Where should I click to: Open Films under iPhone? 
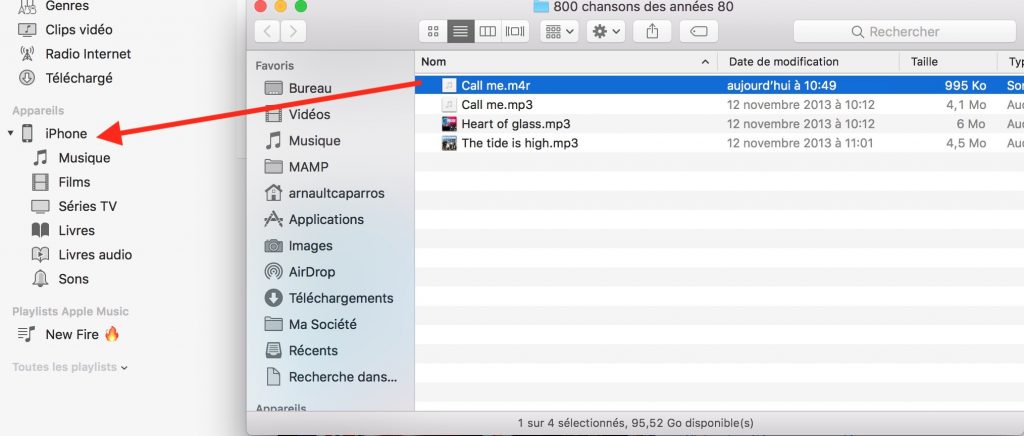pyautogui.click(x=74, y=181)
